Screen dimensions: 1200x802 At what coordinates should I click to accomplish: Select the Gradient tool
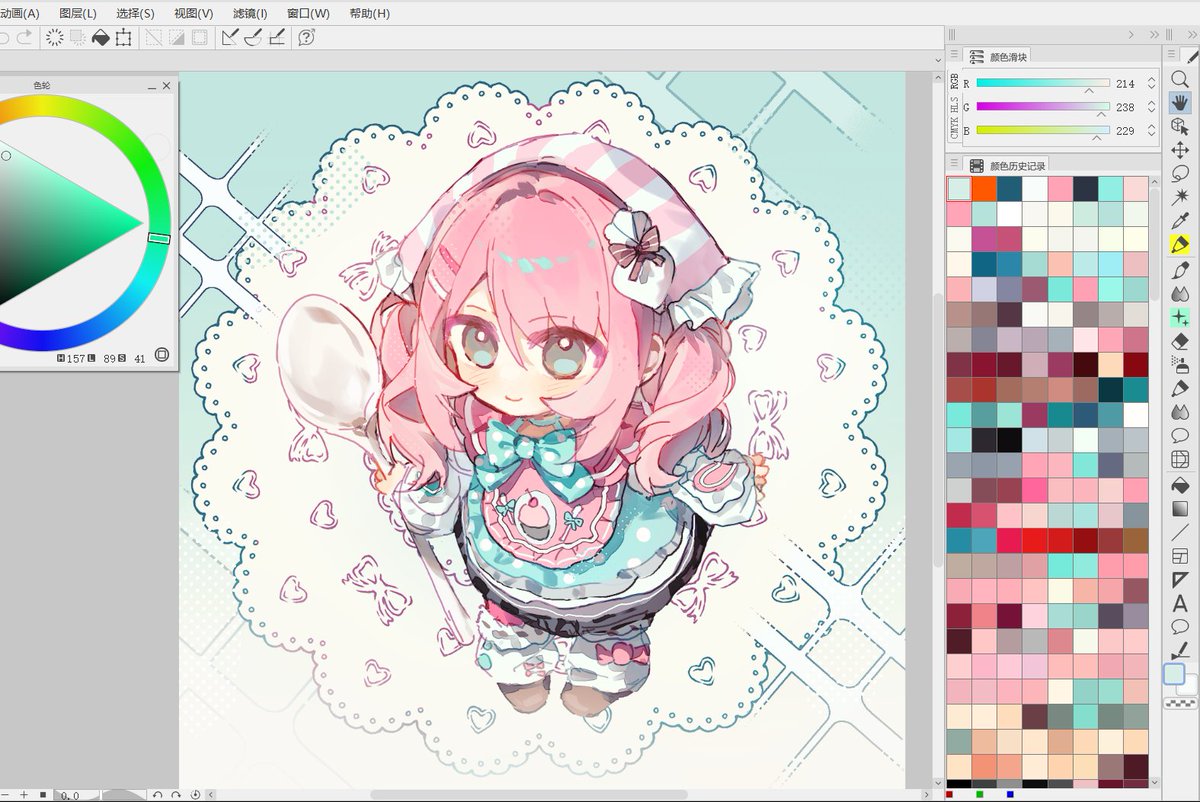tap(1180, 508)
